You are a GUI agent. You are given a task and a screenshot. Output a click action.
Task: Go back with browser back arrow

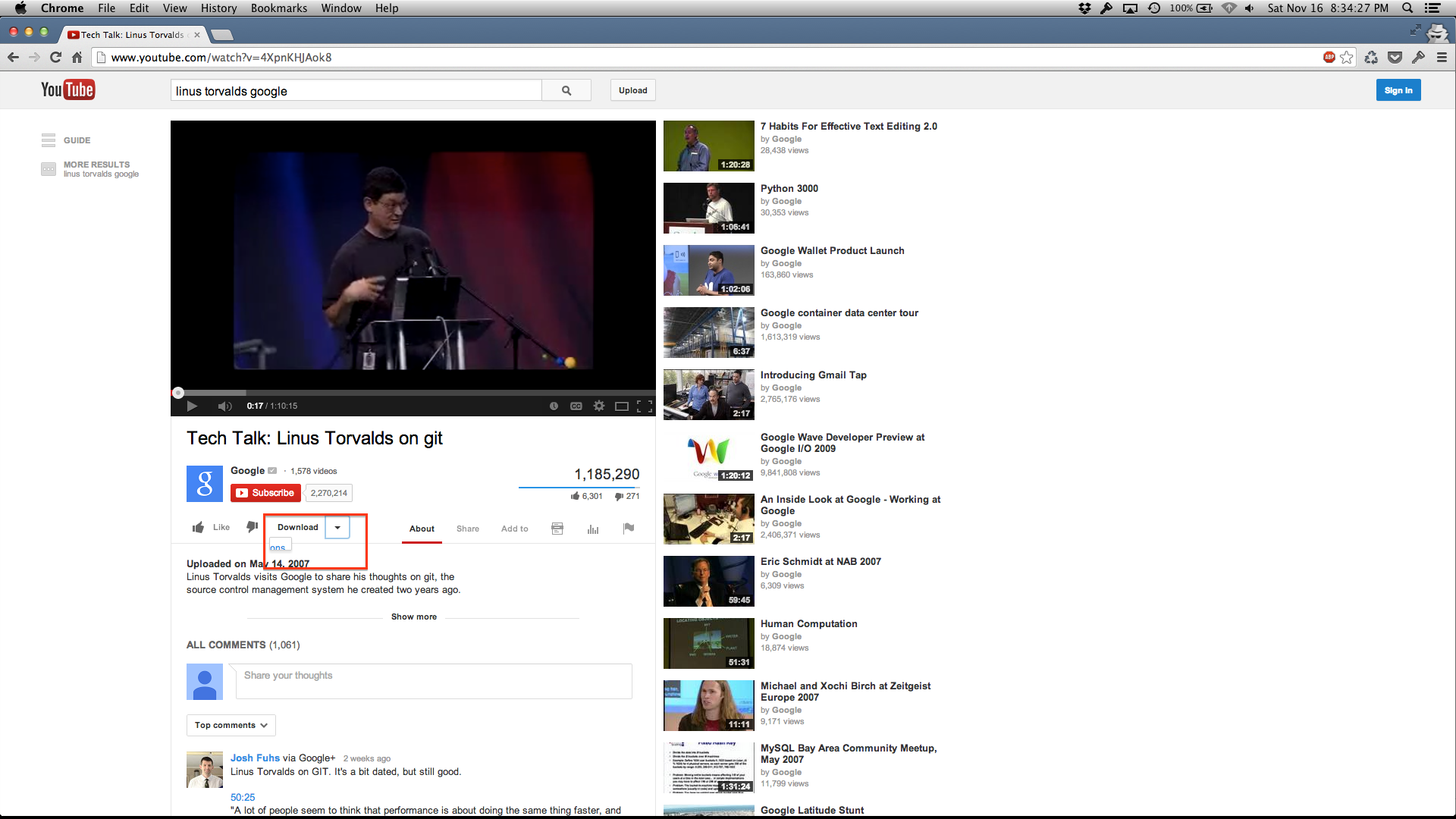(x=13, y=57)
